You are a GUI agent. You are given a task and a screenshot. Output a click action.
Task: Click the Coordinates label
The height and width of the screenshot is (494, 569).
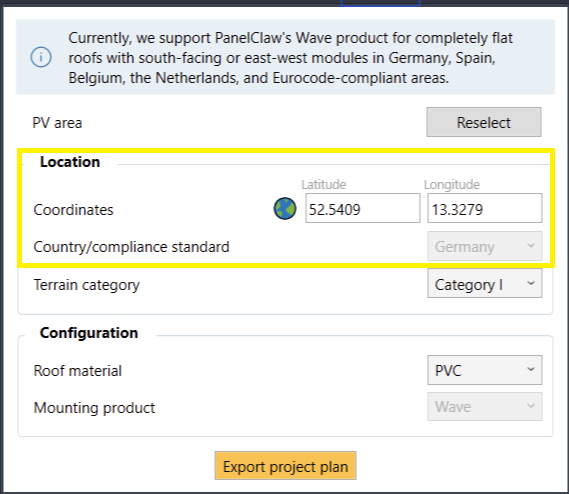[73, 210]
